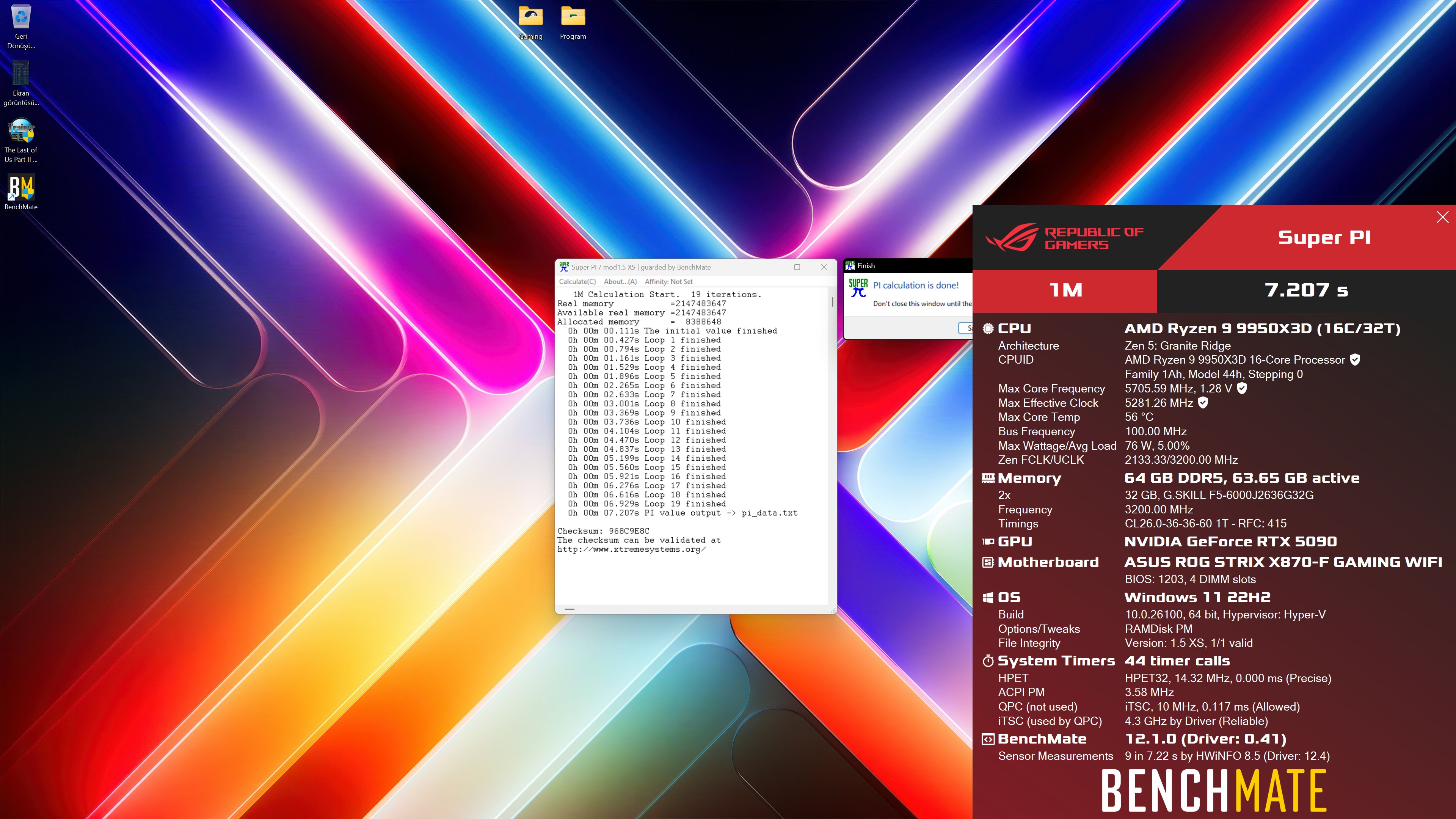Click the '1M Calculation Start' log line
Screen dimensions: 1456x819
pyautogui.click(x=667, y=295)
